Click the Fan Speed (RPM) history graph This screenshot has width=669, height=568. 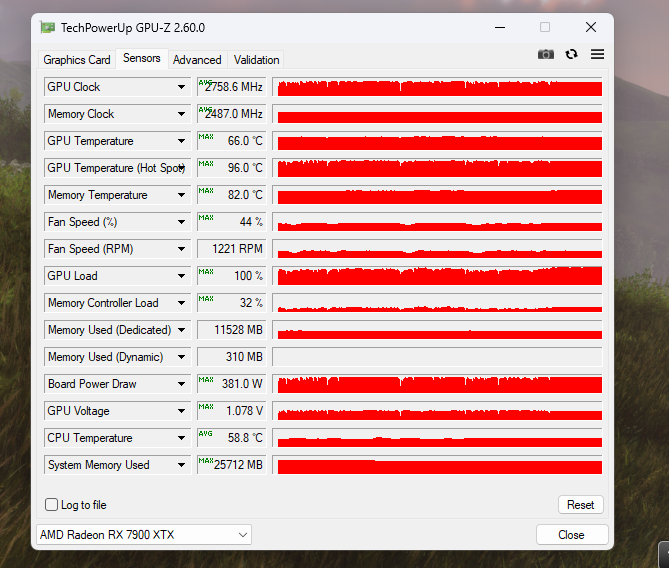point(437,249)
